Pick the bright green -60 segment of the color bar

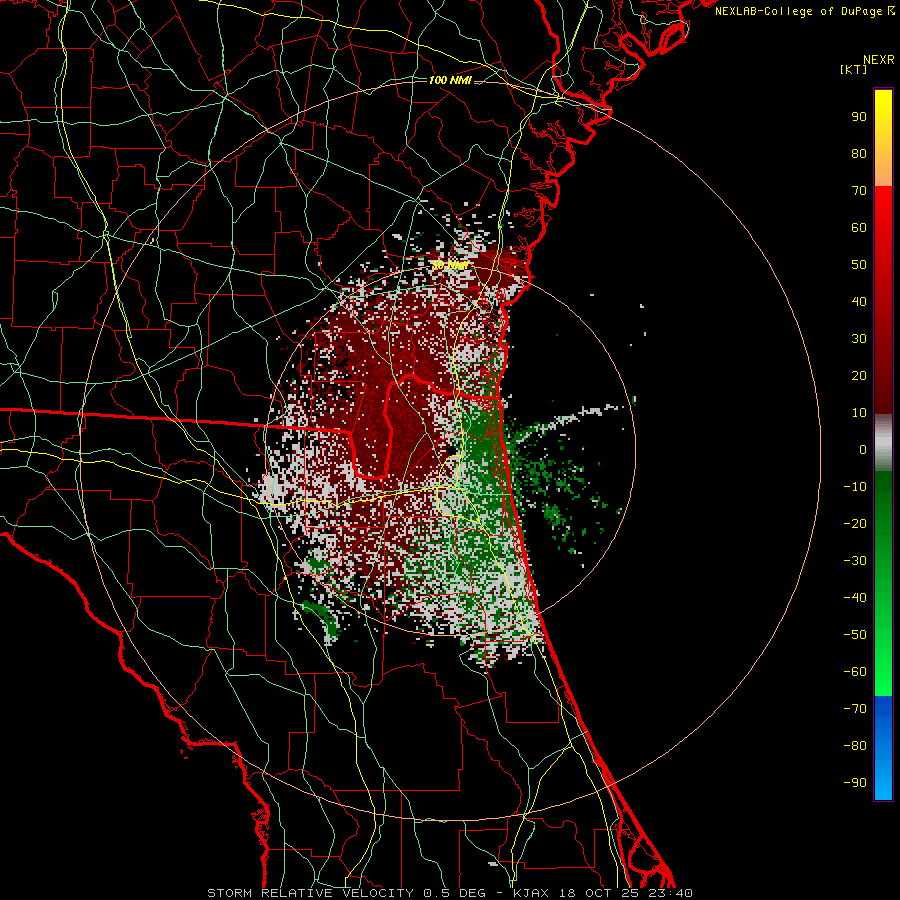point(883,674)
